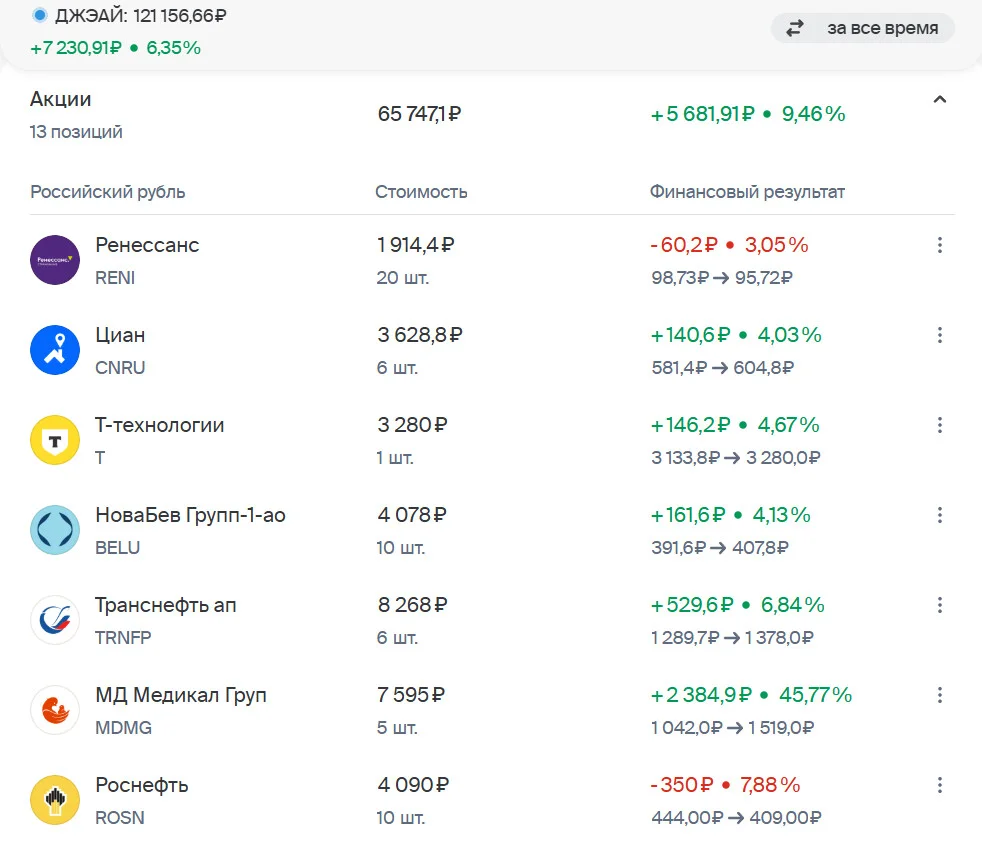Screen dimensions: 982x842
Task: Open three-dot menu for НоваБев Групп row
Action: [939, 515]
